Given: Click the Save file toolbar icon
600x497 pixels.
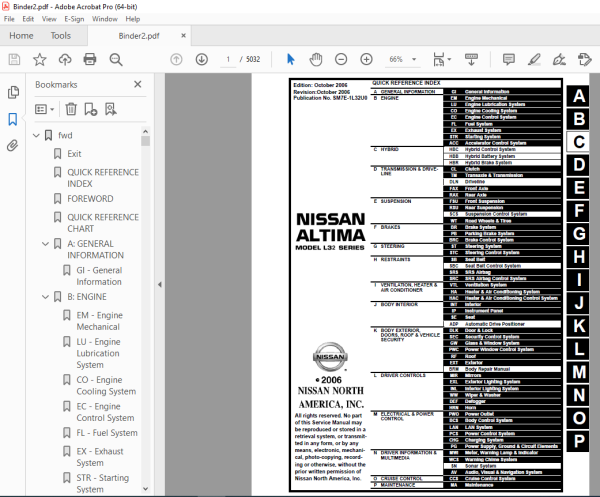Looking at the screenshot, I should [x=14, y=59].
